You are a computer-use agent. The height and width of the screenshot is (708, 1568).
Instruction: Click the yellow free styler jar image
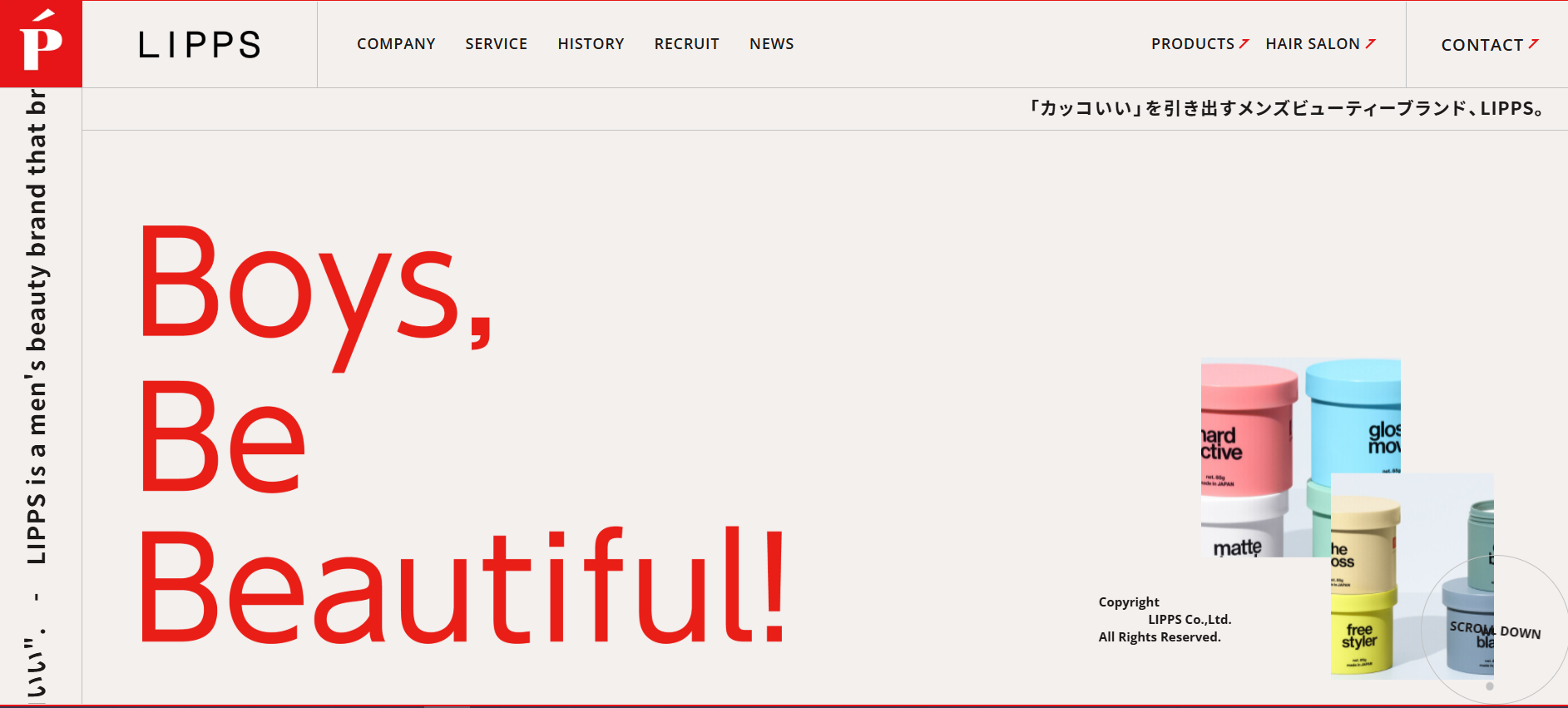click(x=1363, y=632)
